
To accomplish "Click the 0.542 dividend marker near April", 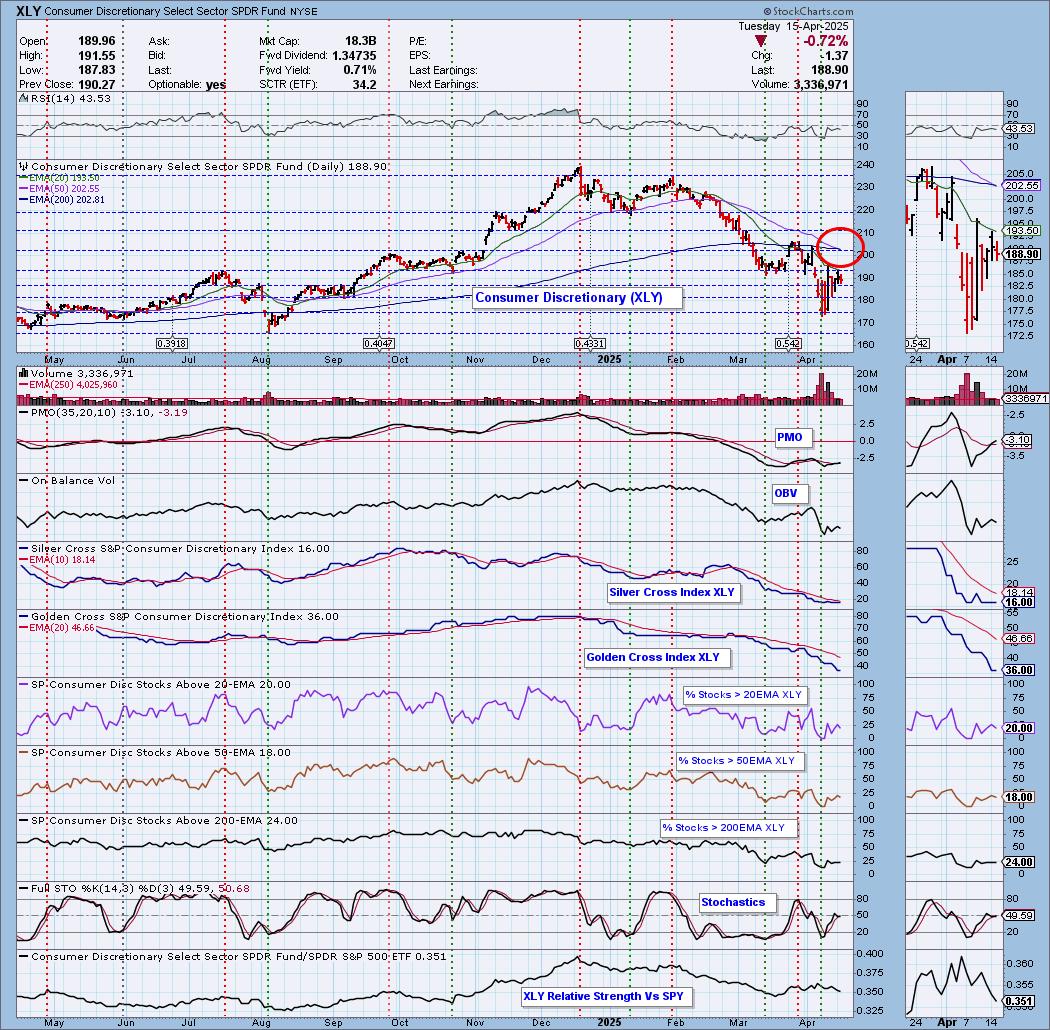I will point(788,344).
